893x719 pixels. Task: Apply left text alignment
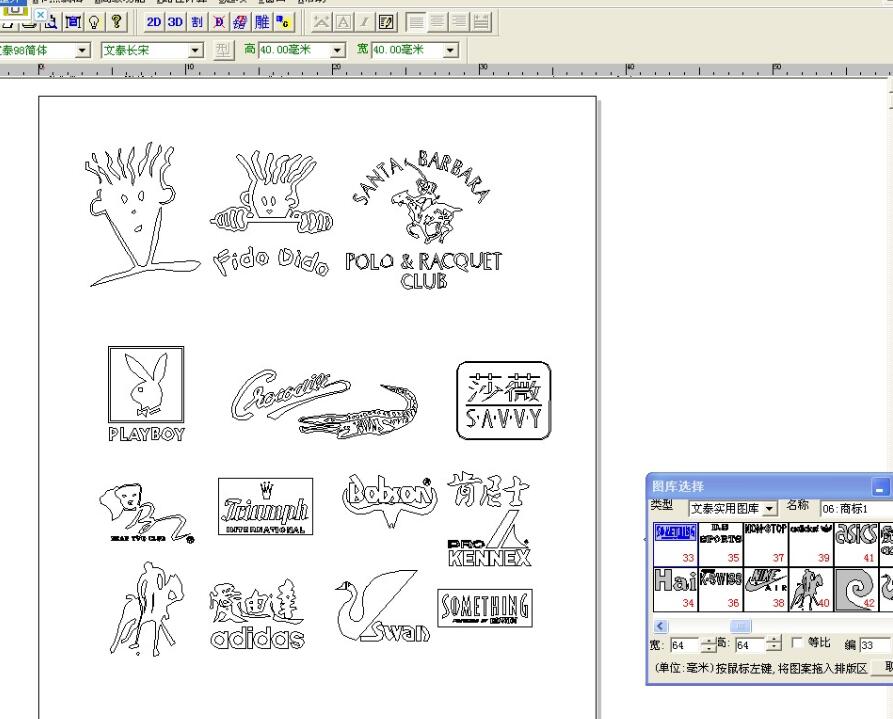[x=416, y=22]
